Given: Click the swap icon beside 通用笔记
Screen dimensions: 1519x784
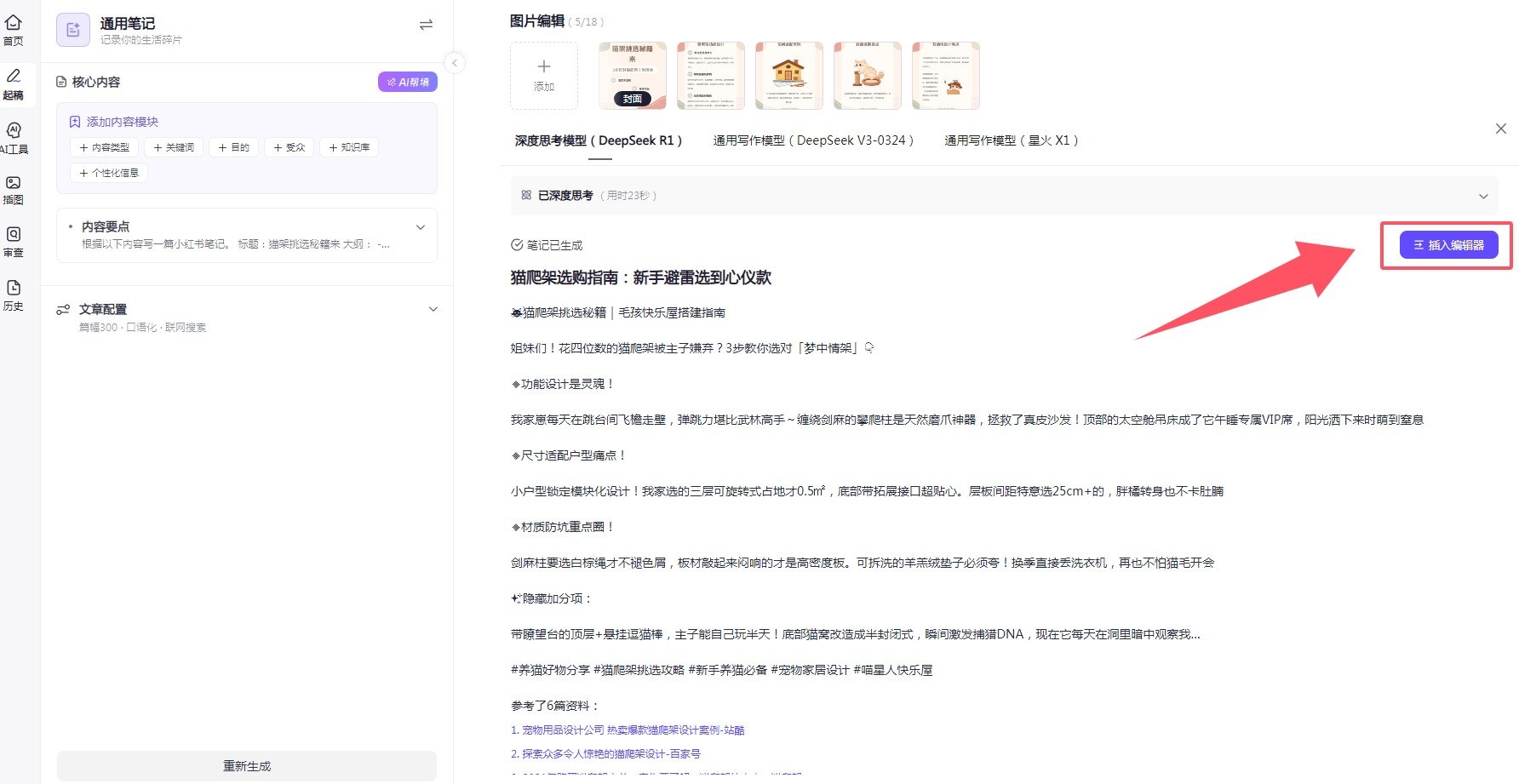Looking at the screenshot, I should pyautogui.click(x=426, y=25).
